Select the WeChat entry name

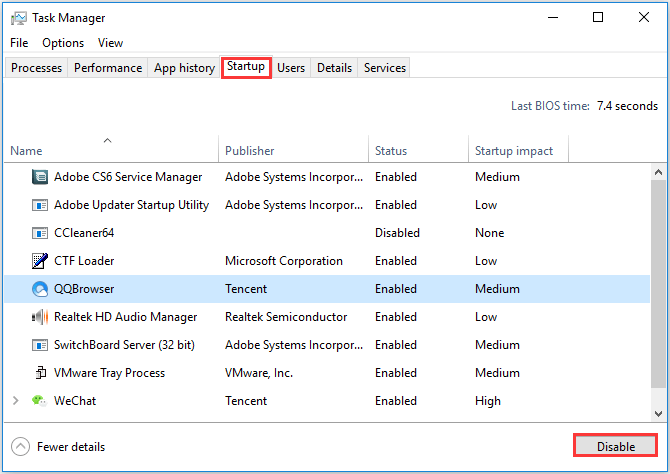75,400
